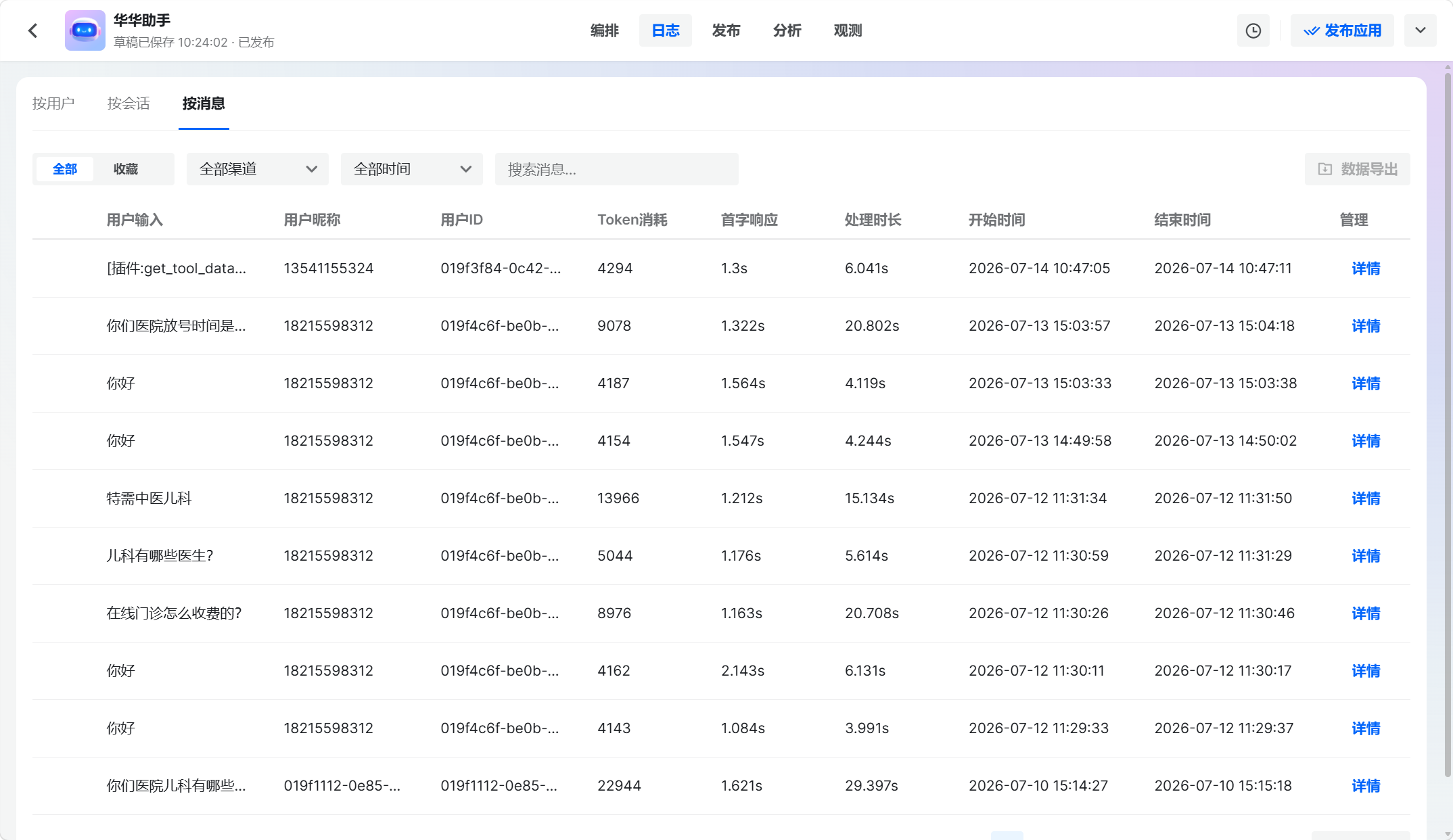Open the 发布 tab

(x=726, y=30)
